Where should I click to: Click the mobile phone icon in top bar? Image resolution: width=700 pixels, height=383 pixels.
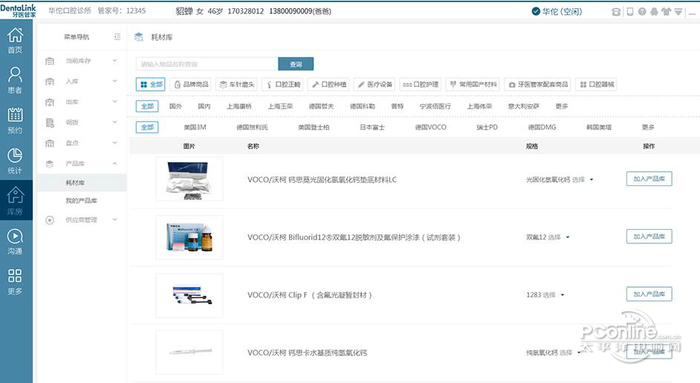point(630,12)
